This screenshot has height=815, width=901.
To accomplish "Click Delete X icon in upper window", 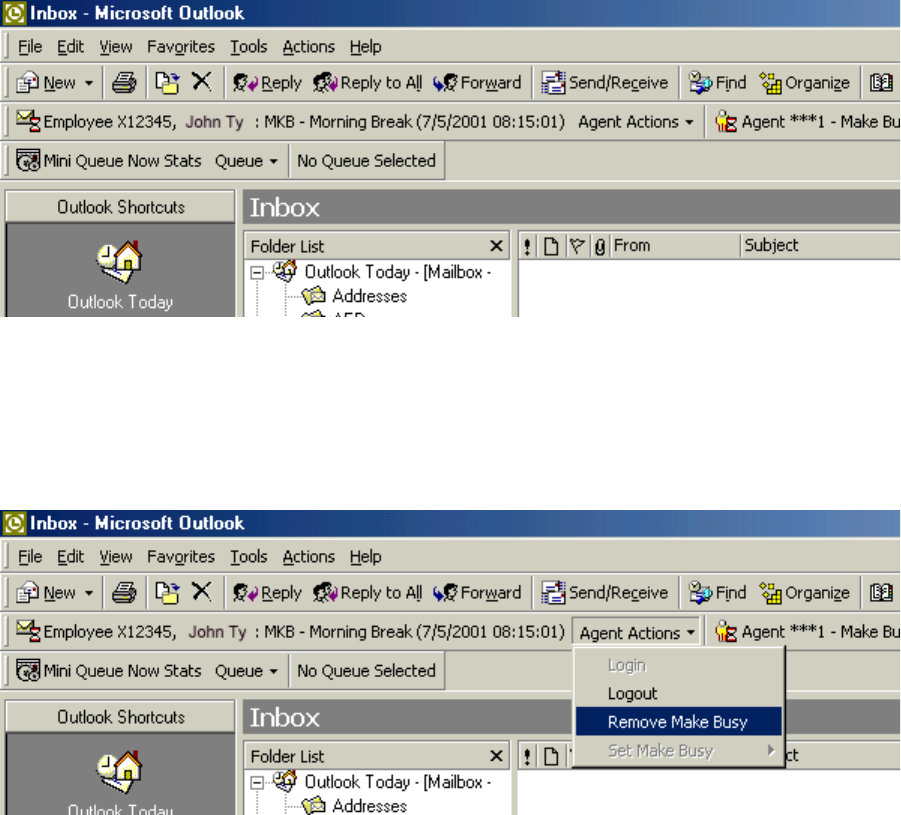I will (x=201, y=82).
